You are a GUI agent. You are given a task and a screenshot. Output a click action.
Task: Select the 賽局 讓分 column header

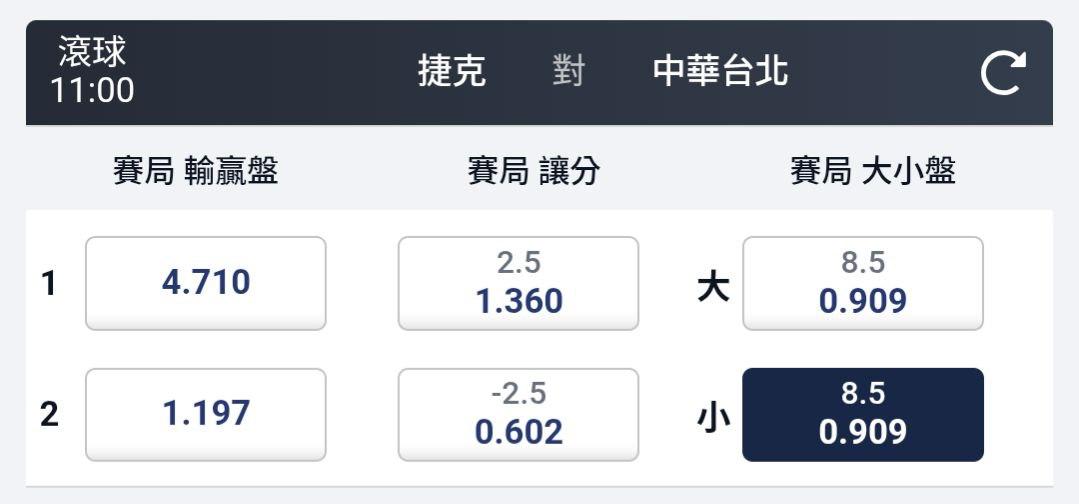tap(534, 173)
